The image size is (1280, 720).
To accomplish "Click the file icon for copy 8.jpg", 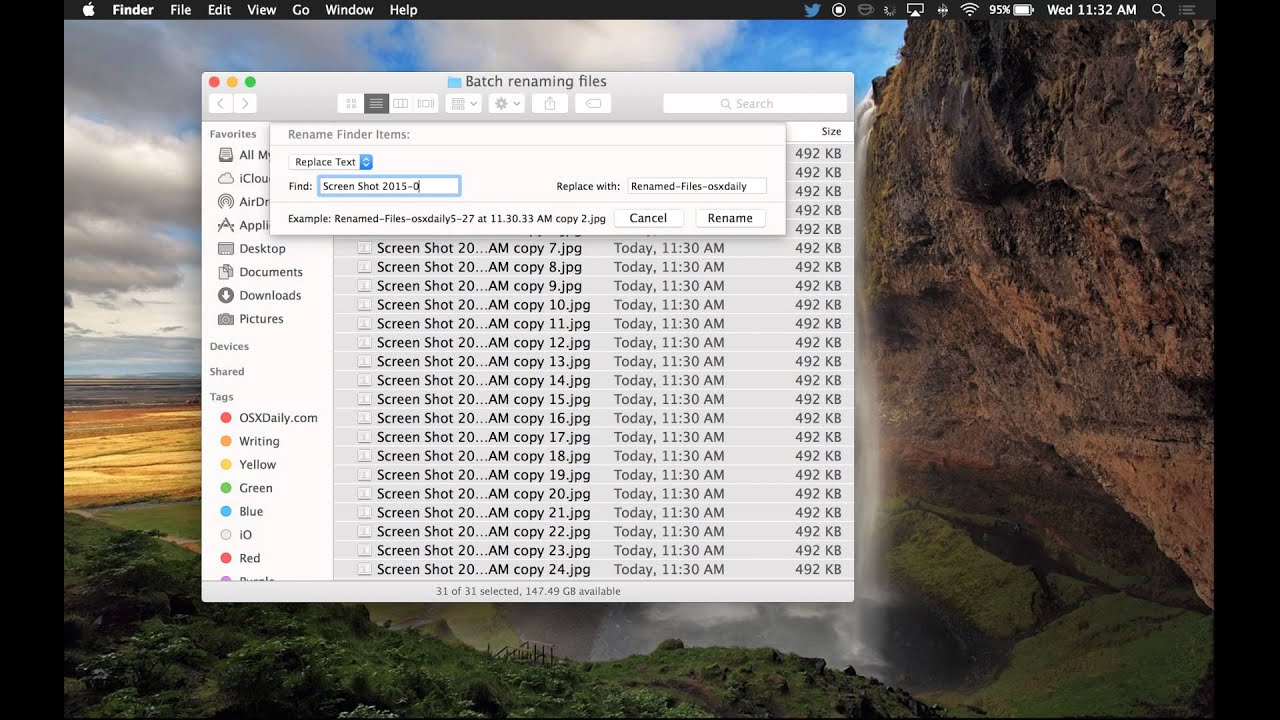I will tap(364, 267).
